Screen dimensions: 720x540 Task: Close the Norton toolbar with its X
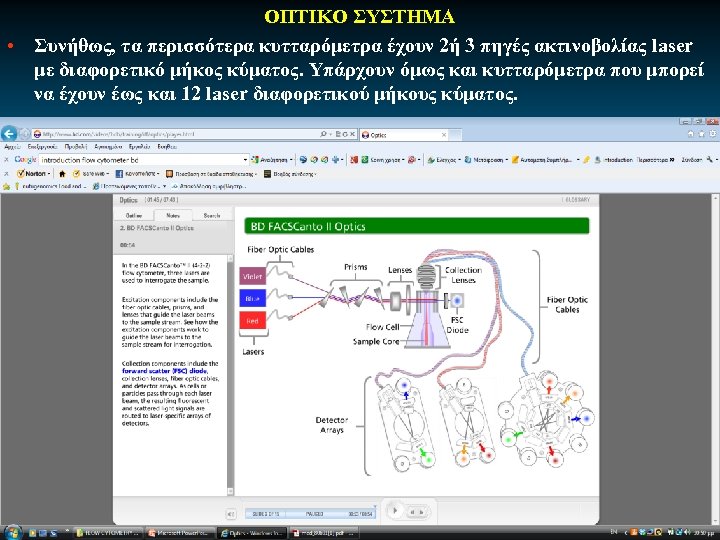coord(6,174)
